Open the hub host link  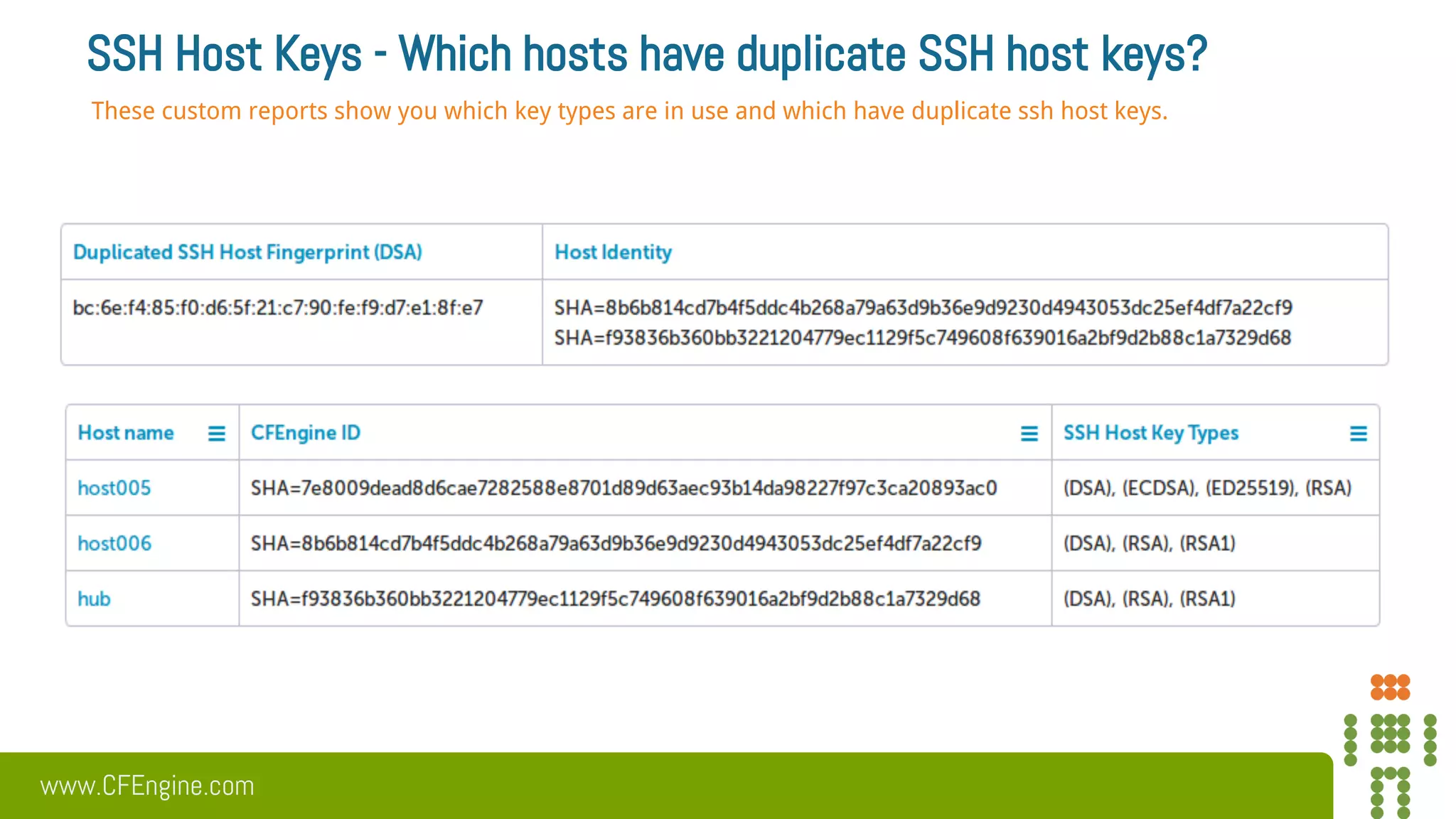click(94, 599)
